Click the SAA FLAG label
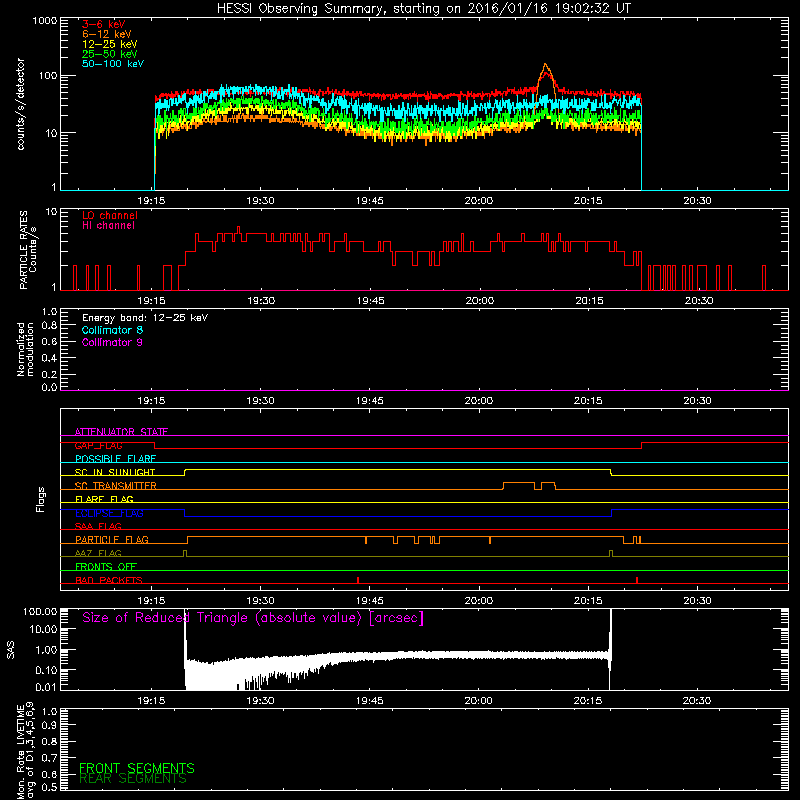 (98, 526)
